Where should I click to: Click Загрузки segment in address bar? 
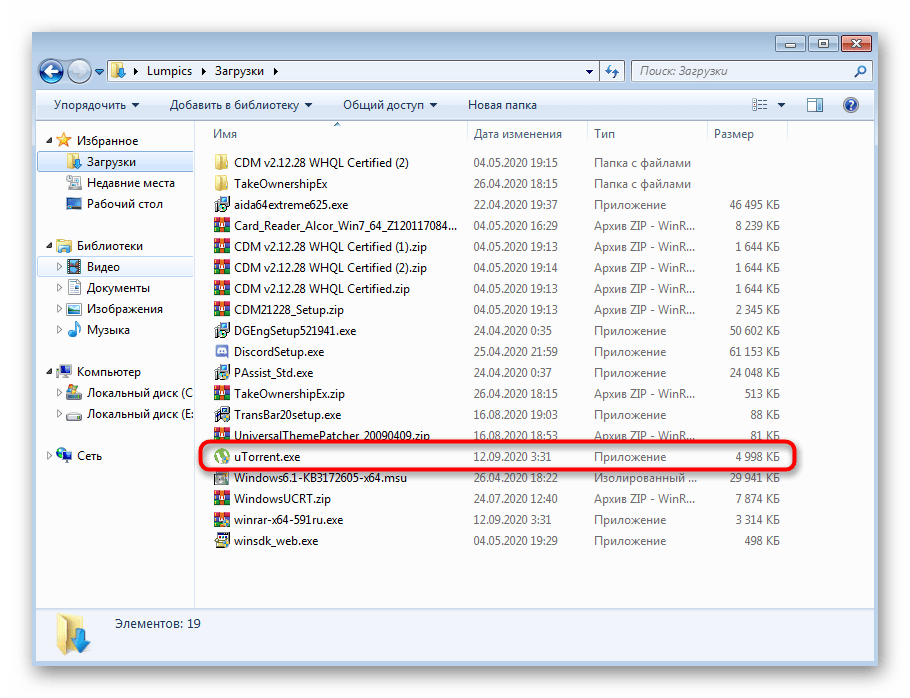click(239, 71)
